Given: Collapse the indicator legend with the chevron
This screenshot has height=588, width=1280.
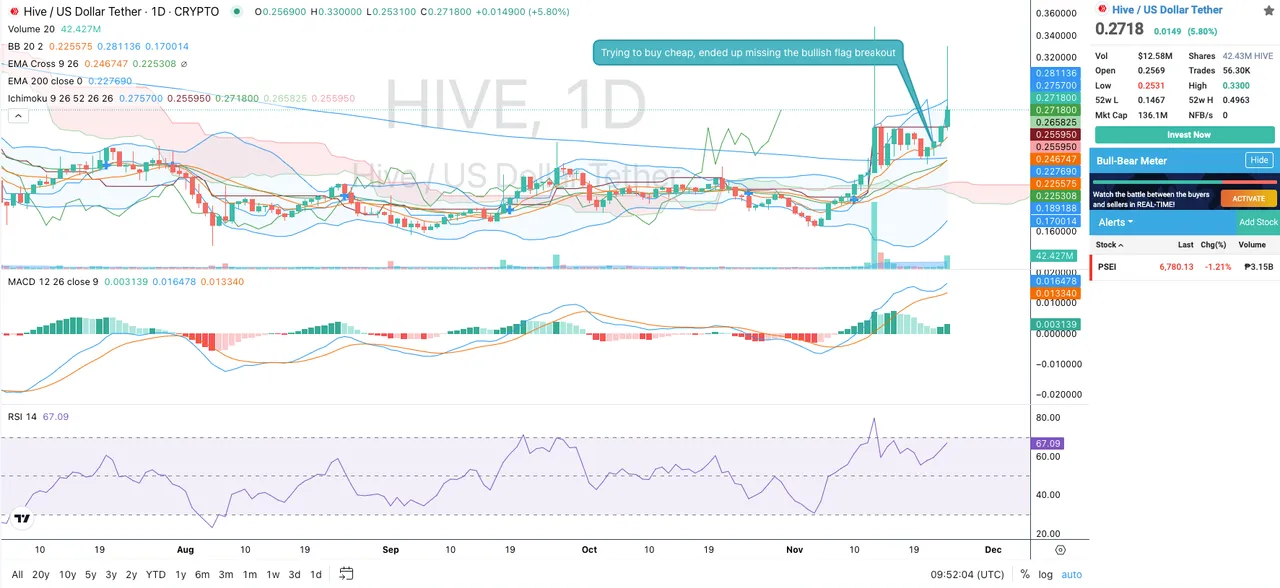Looking at the screenshot, I should pos(16,116).
